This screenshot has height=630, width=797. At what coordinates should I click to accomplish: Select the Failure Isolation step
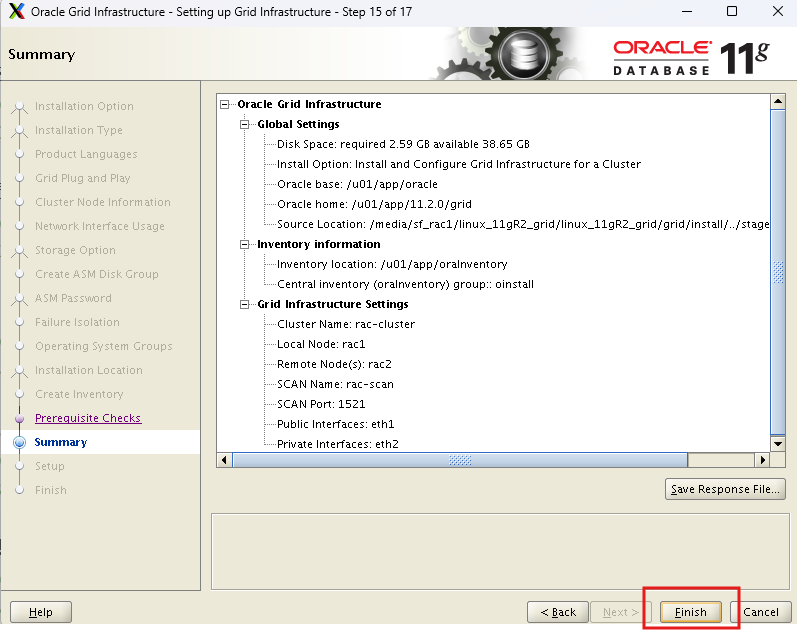click(77, 322)
